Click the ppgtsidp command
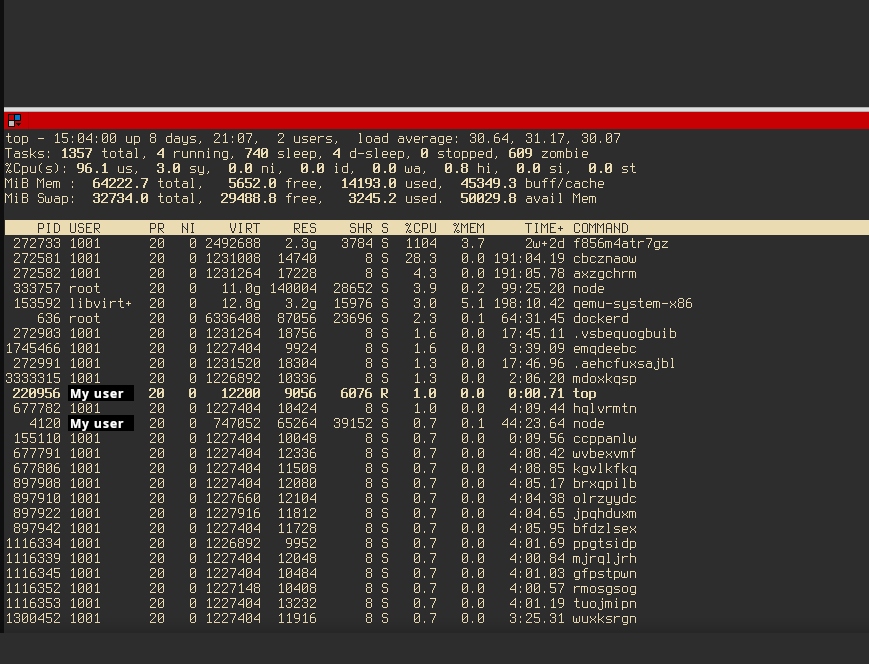The width and height of the screenshot is (869, 664). [605, 543]
